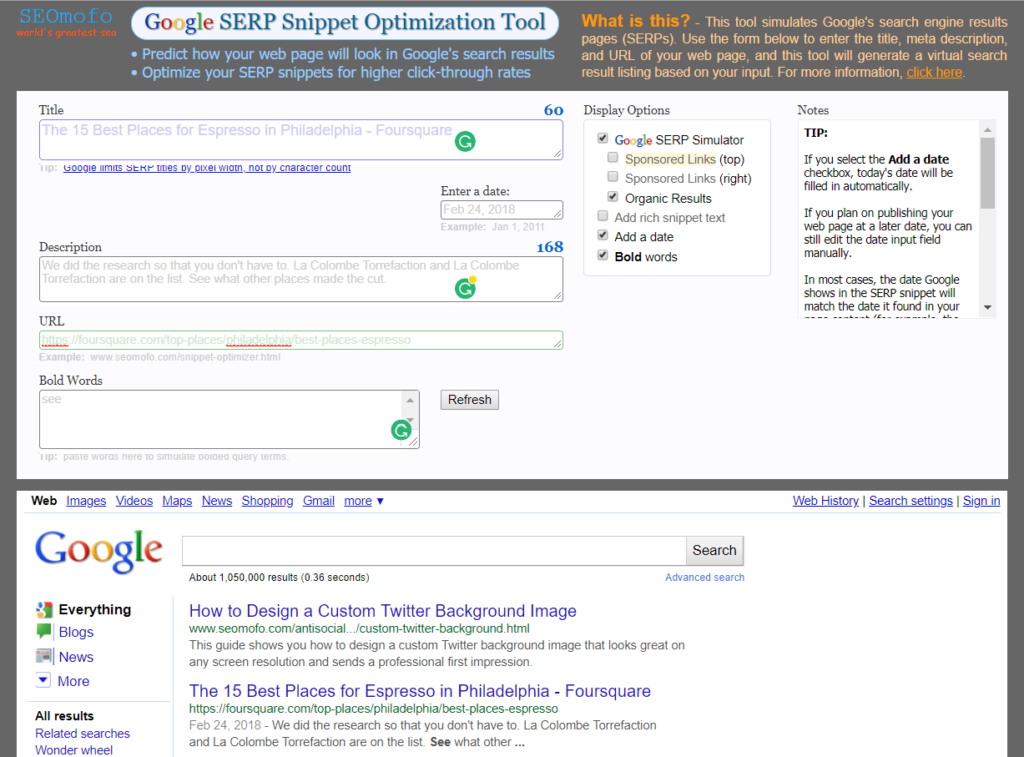Viewport: 1024px width, 757px height.
Task: Click into the Google search box
Action: click(x=434, y=551)
